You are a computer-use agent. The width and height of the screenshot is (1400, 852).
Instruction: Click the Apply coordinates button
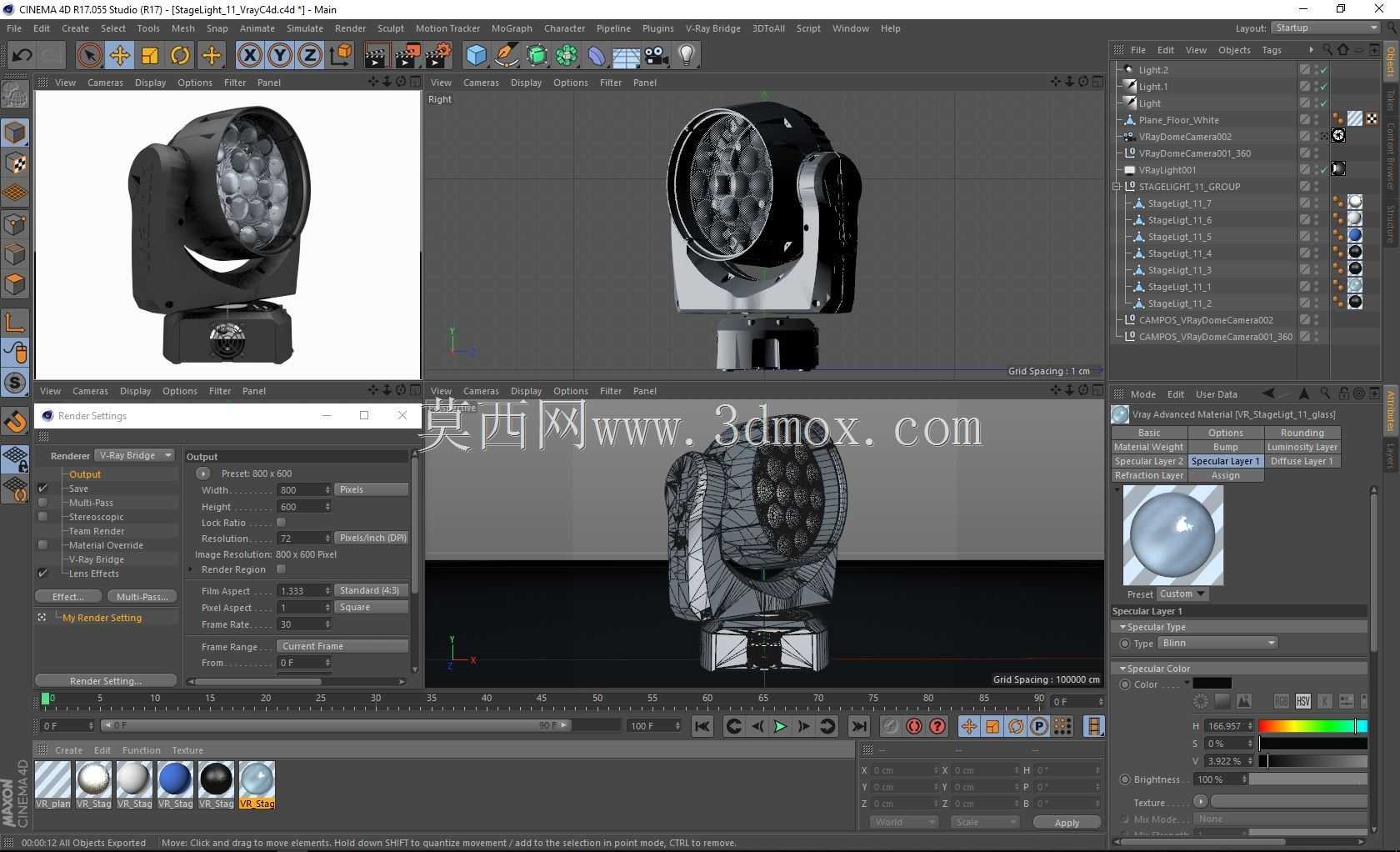(x=1067, y=823)
